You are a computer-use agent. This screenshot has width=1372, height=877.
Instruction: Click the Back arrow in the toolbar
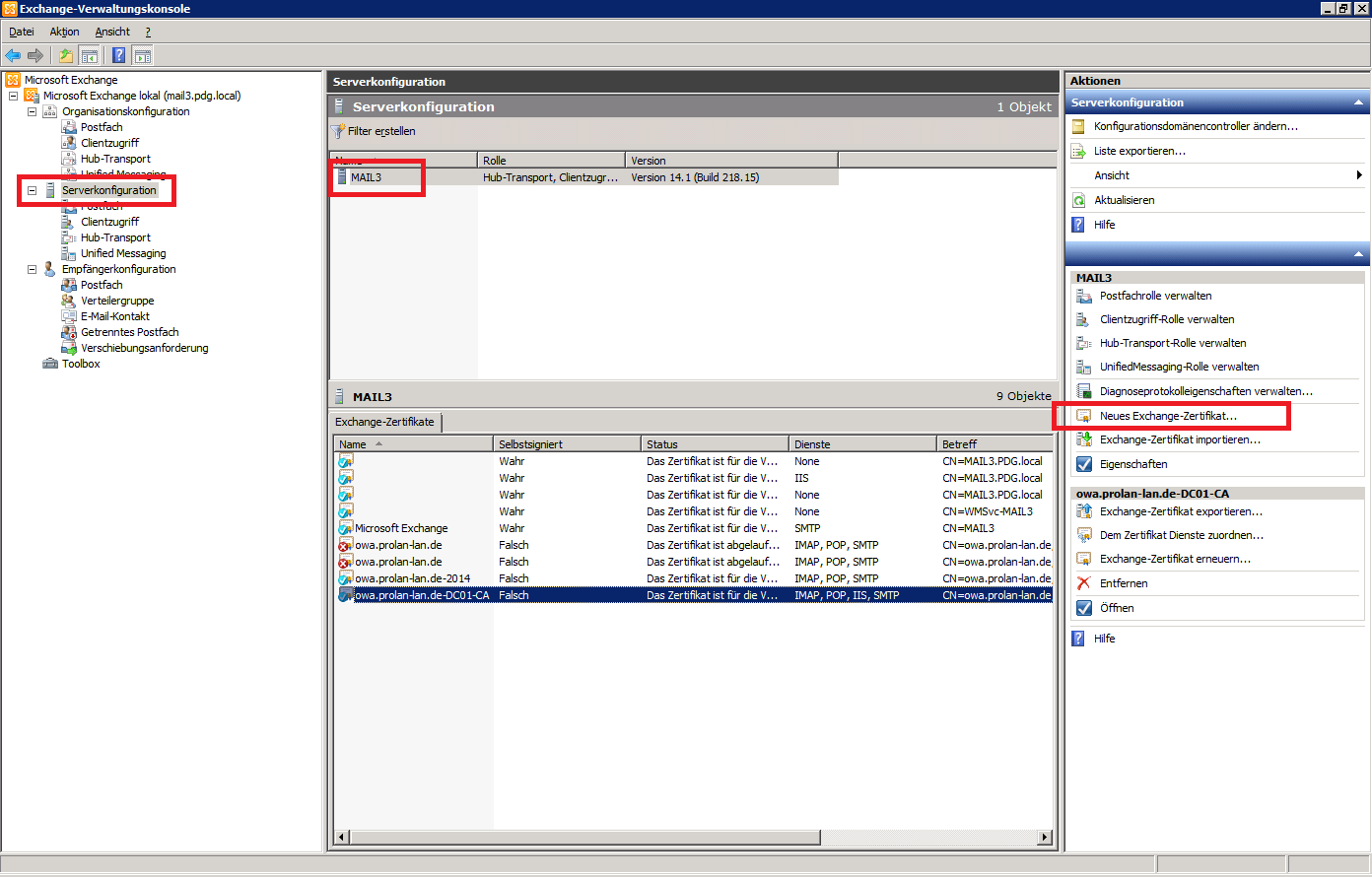(x=13, y=56)
